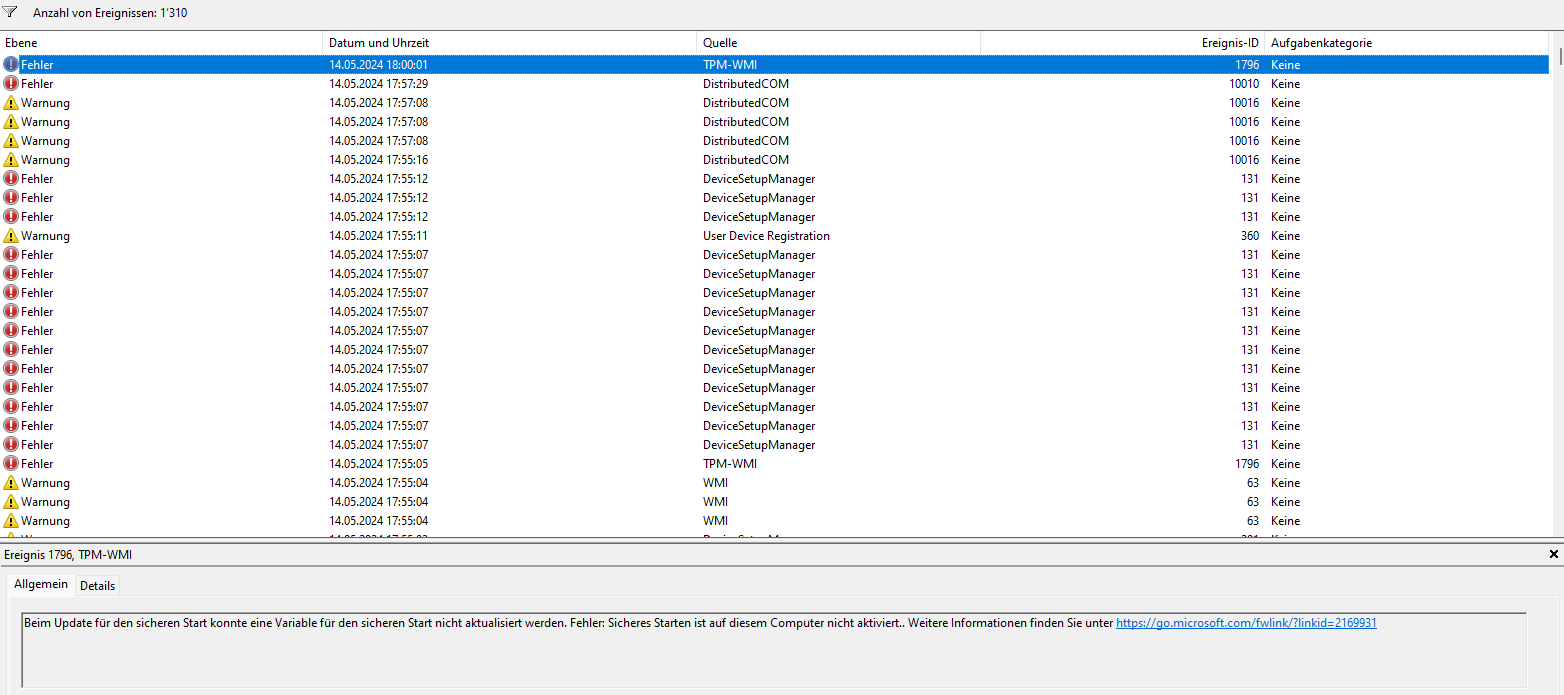Image resolution: width=1564 pixels, height=695 pixels.
Task: Sort by the Ebene column header
Action: click(x=162, y=43)
